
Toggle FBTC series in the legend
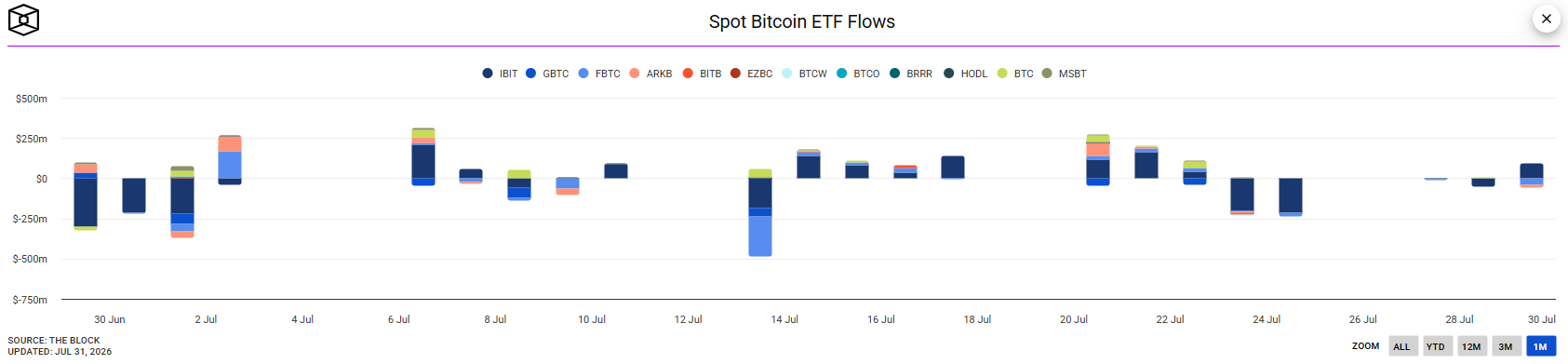pyautogui.click(x=599, y=74)
